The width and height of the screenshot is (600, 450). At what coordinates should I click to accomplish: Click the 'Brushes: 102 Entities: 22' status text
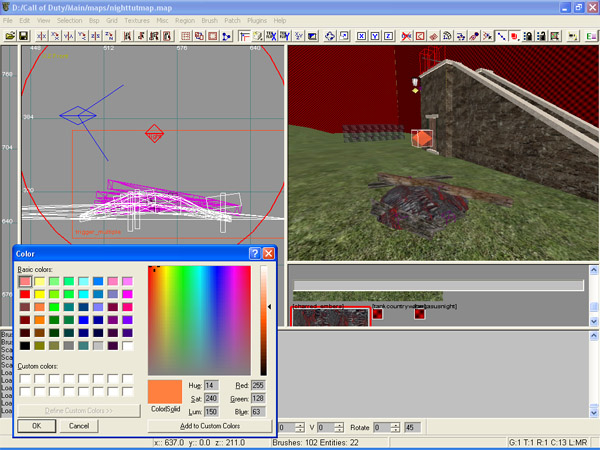pos(315,443)
